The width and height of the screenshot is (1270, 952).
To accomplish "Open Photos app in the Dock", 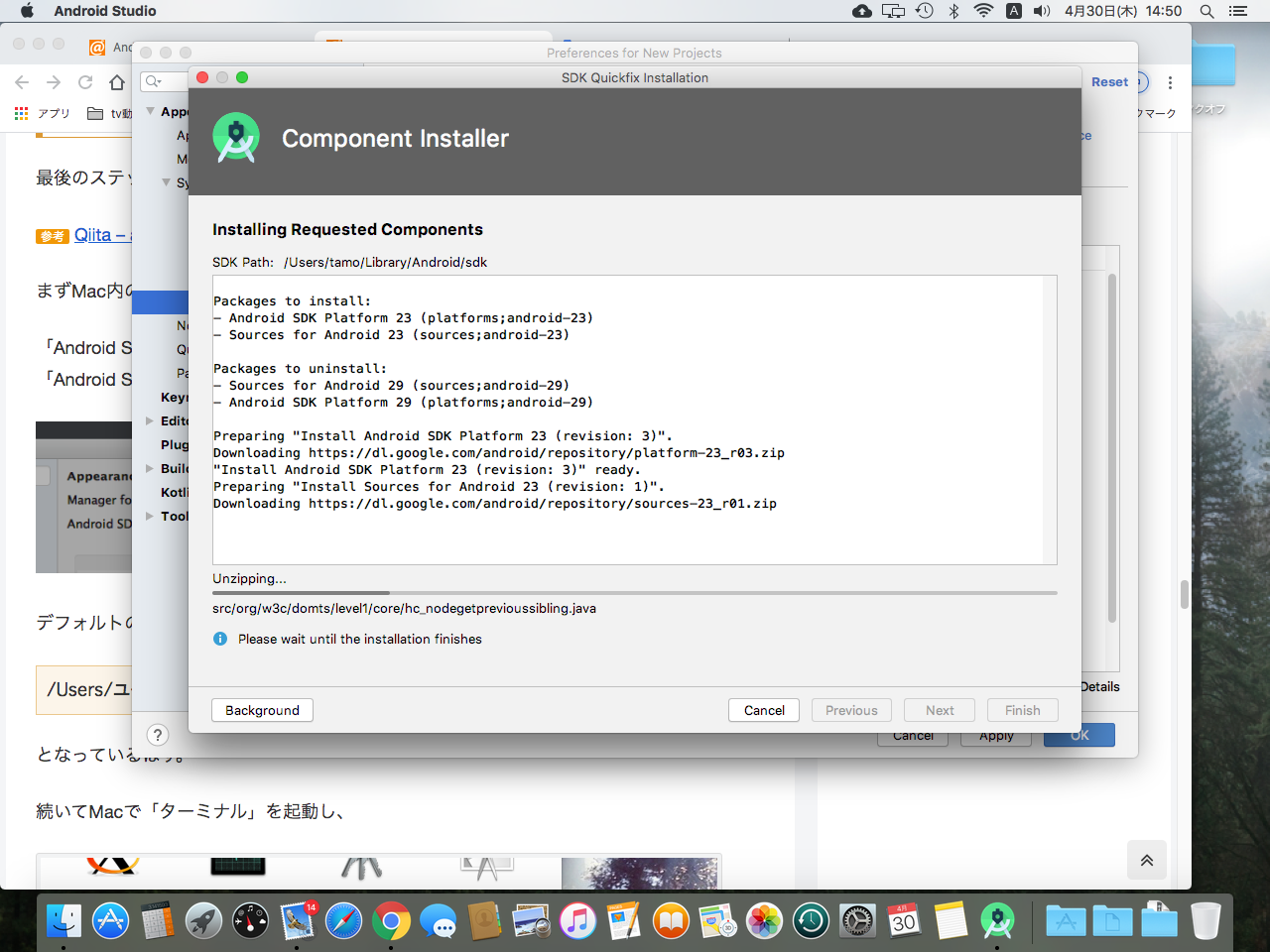I will coord(764,921).
